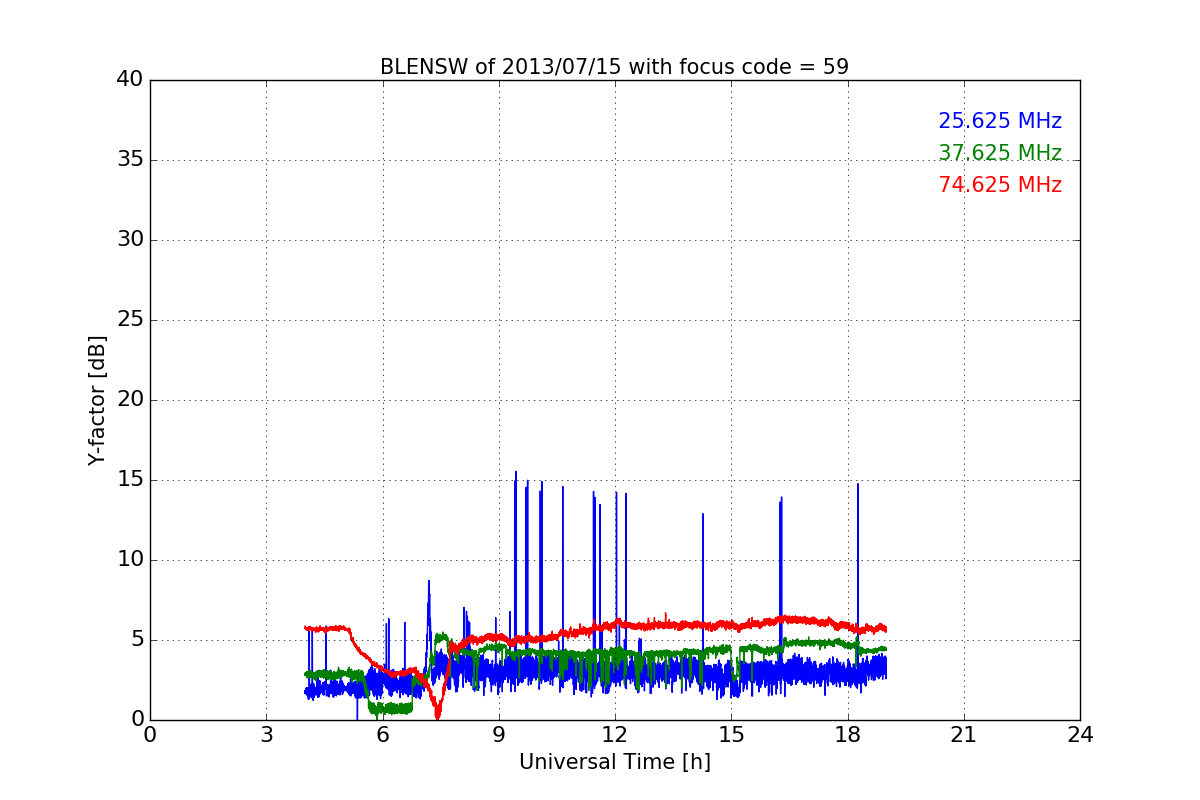Select the red 74.625 MHz legend label
1200x800 pixels.
tap(1000, 185)
